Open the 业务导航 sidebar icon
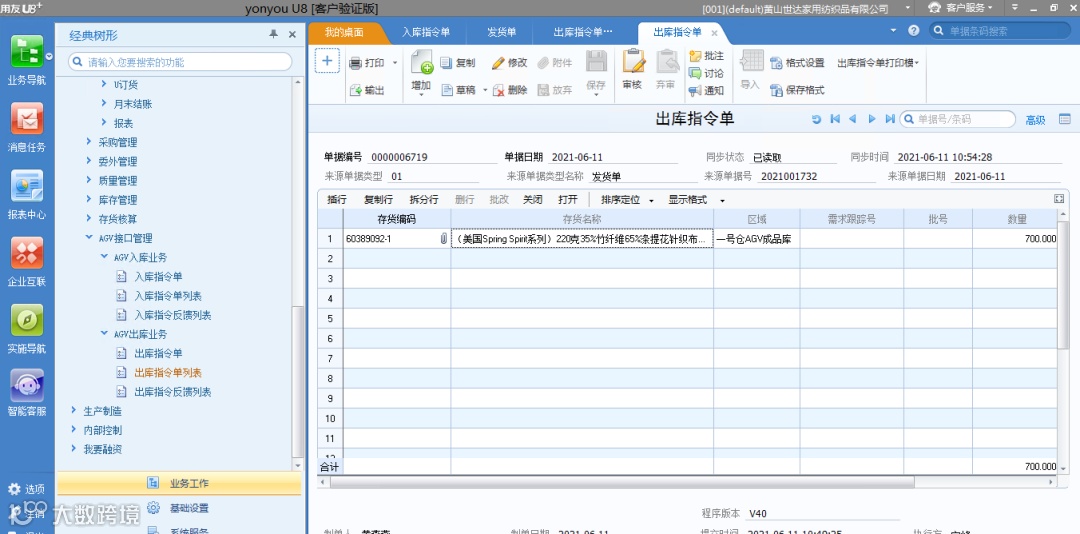 coord(27,52)
